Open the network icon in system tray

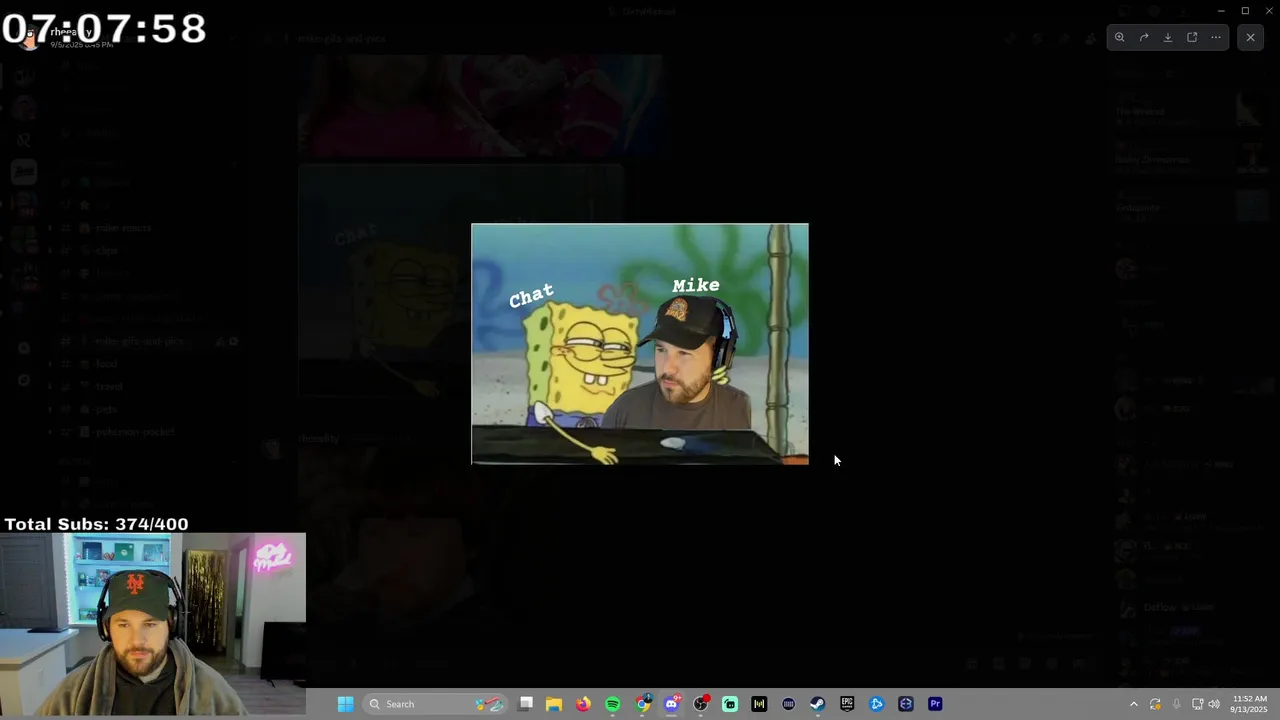click(x=1197, y=704)
